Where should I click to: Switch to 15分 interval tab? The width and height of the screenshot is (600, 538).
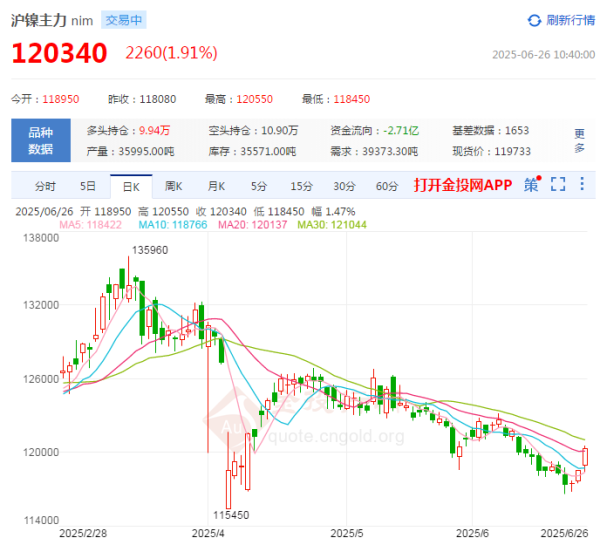click(x=302, y=186)
